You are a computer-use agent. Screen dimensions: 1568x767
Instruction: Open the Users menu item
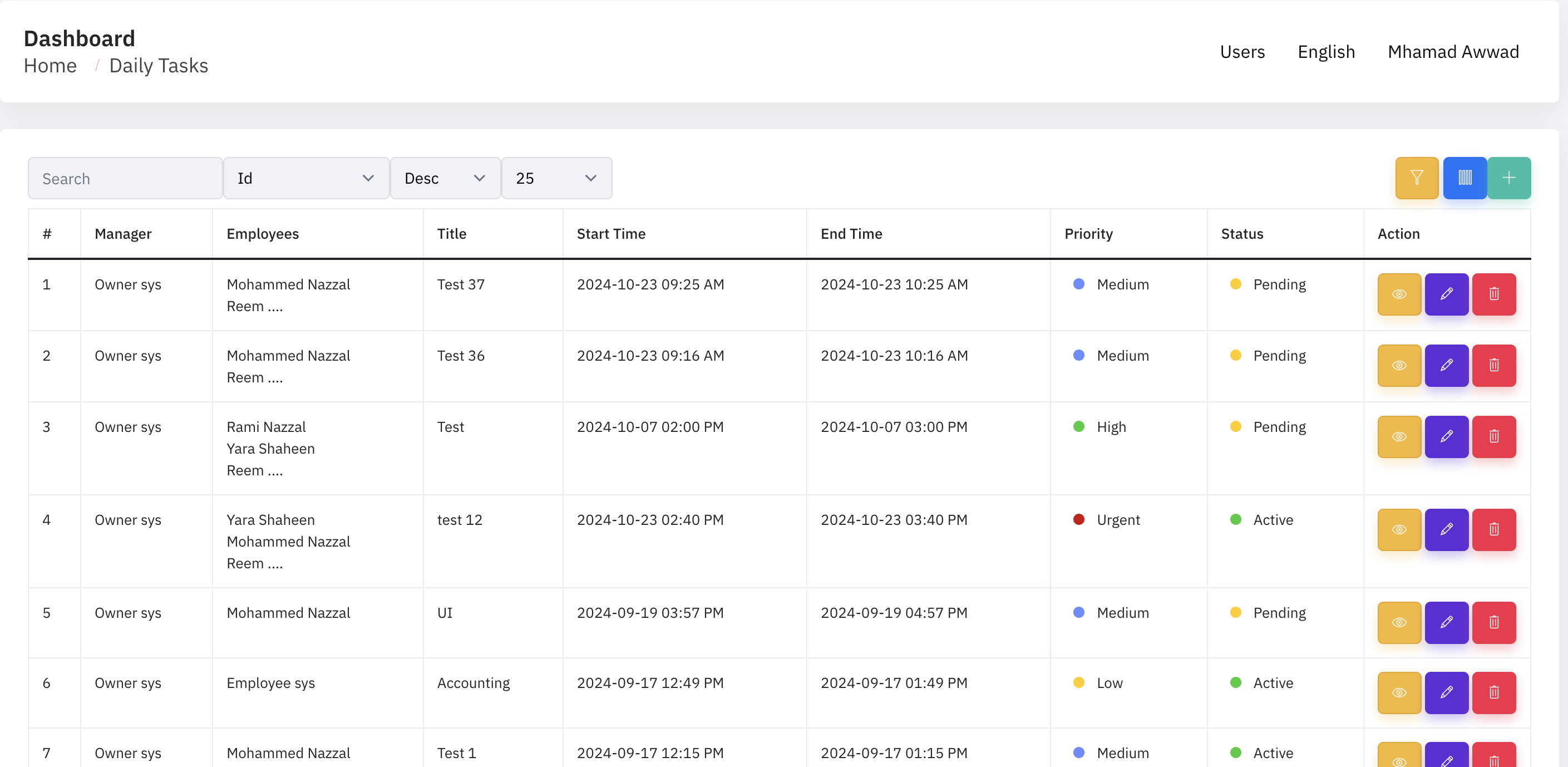[1242, 52]
